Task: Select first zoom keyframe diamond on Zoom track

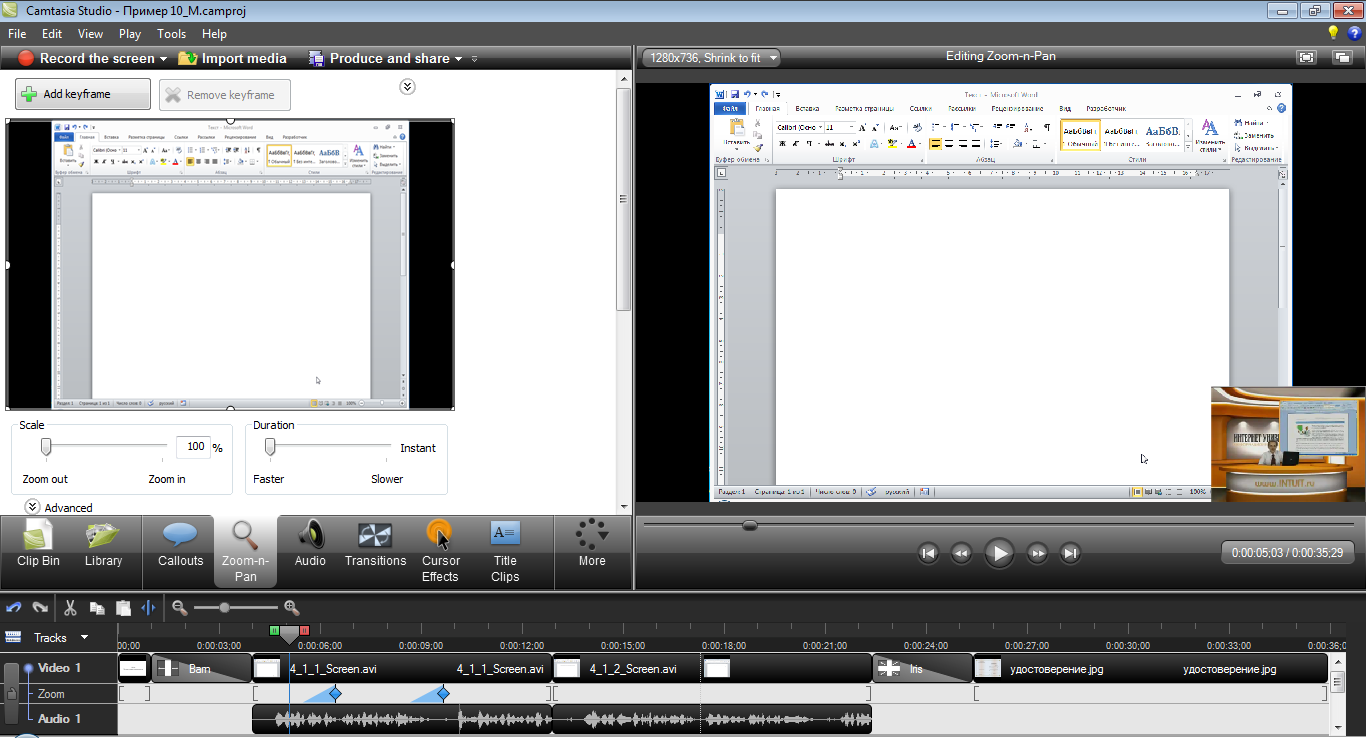Action: [x=335, y=694]
